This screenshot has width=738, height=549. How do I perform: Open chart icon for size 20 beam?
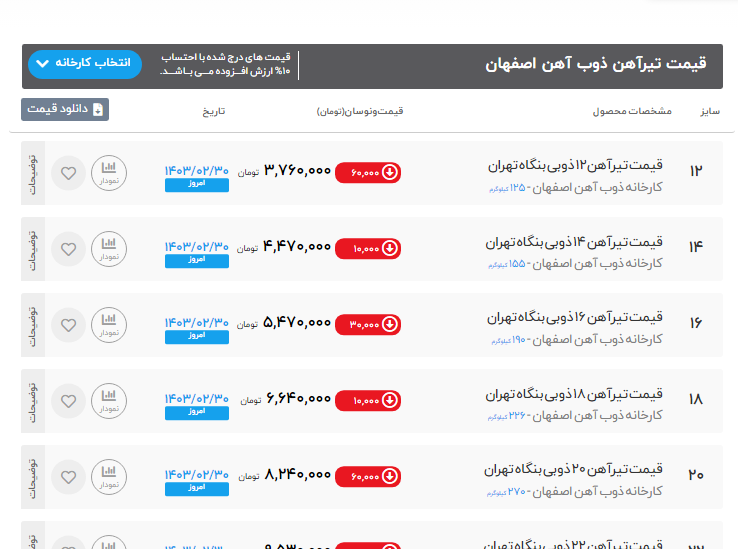pos(109,477)
